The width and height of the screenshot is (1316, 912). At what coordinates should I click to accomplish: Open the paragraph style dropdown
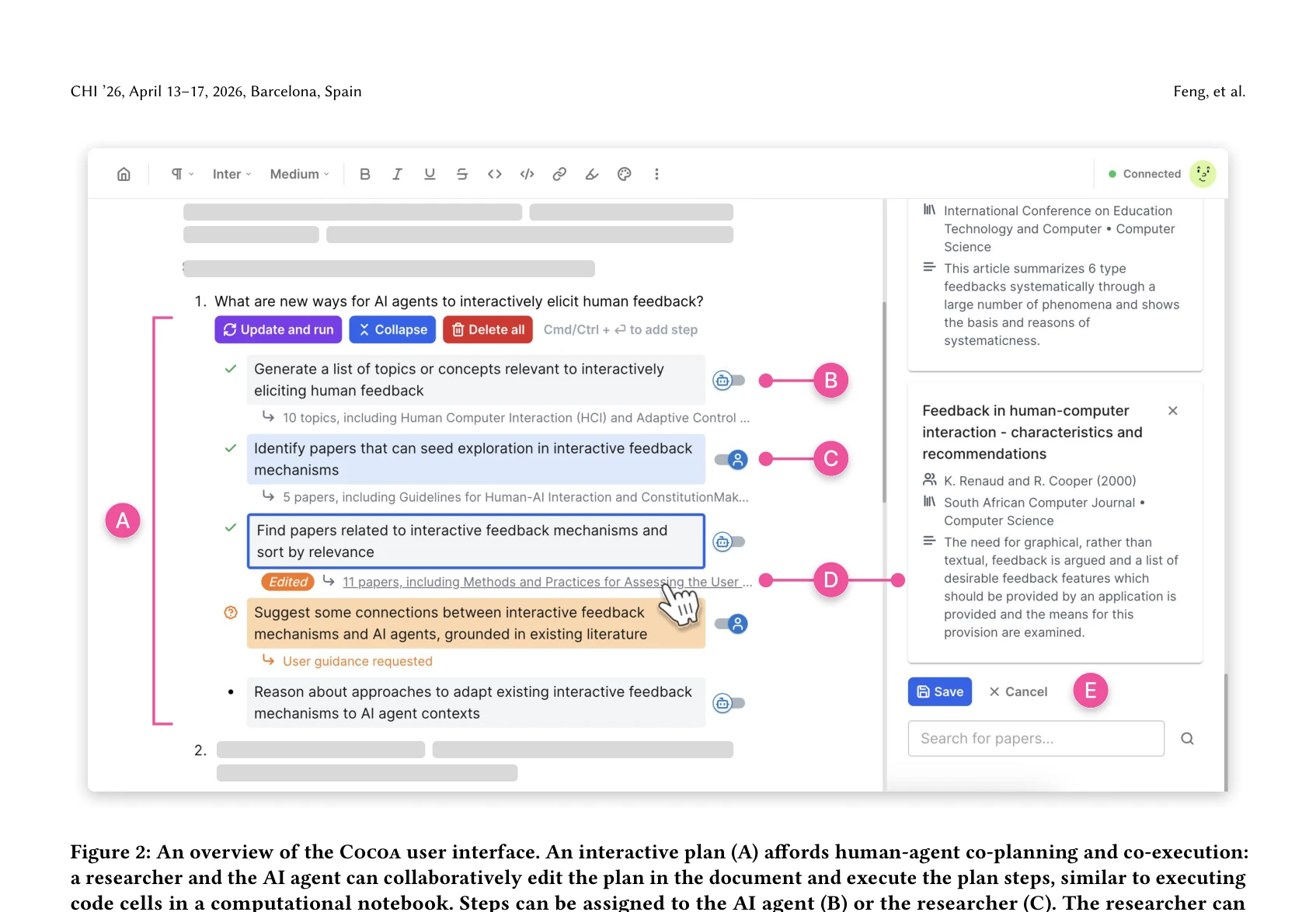point(183,174)
